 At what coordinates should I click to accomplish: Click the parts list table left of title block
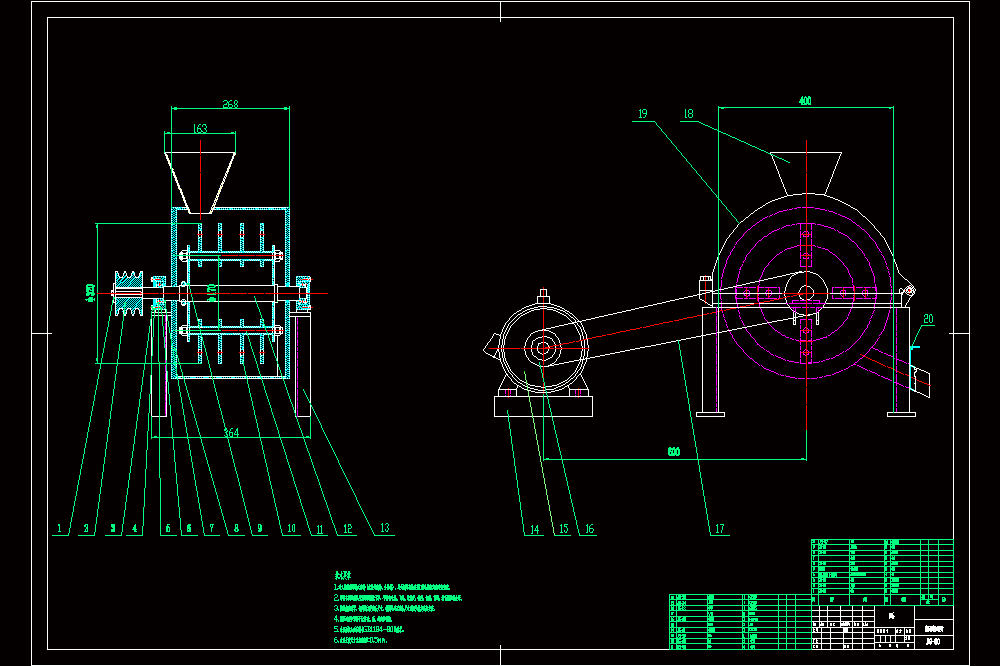[x=740, y=622]
